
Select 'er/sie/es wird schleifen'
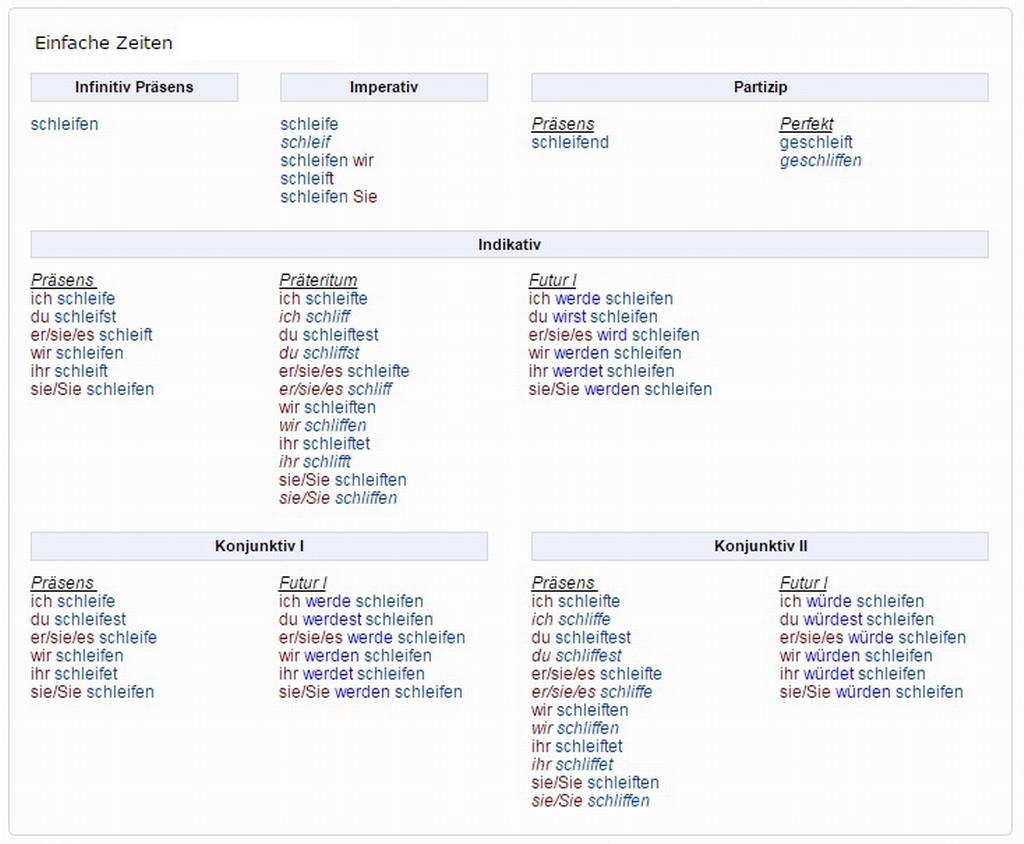(x=614, y=335)
